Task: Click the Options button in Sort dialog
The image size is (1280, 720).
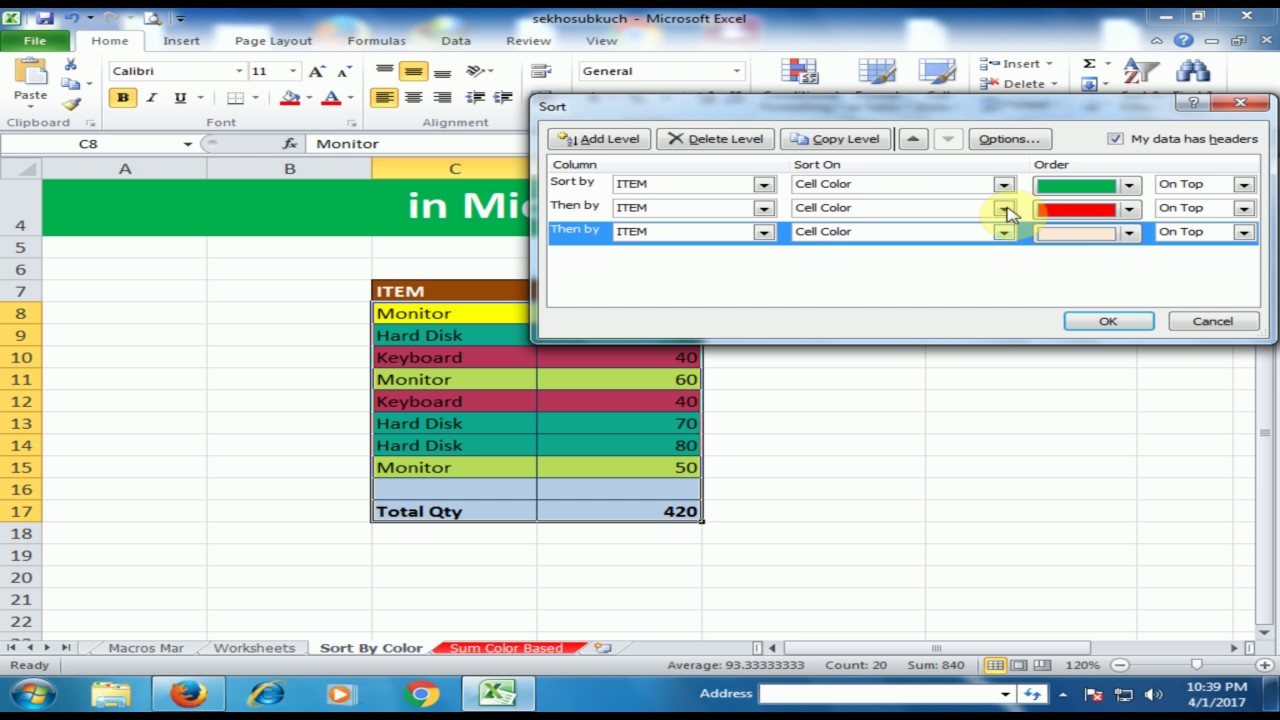Action: pyautogui.click(x=1009, y=139)
